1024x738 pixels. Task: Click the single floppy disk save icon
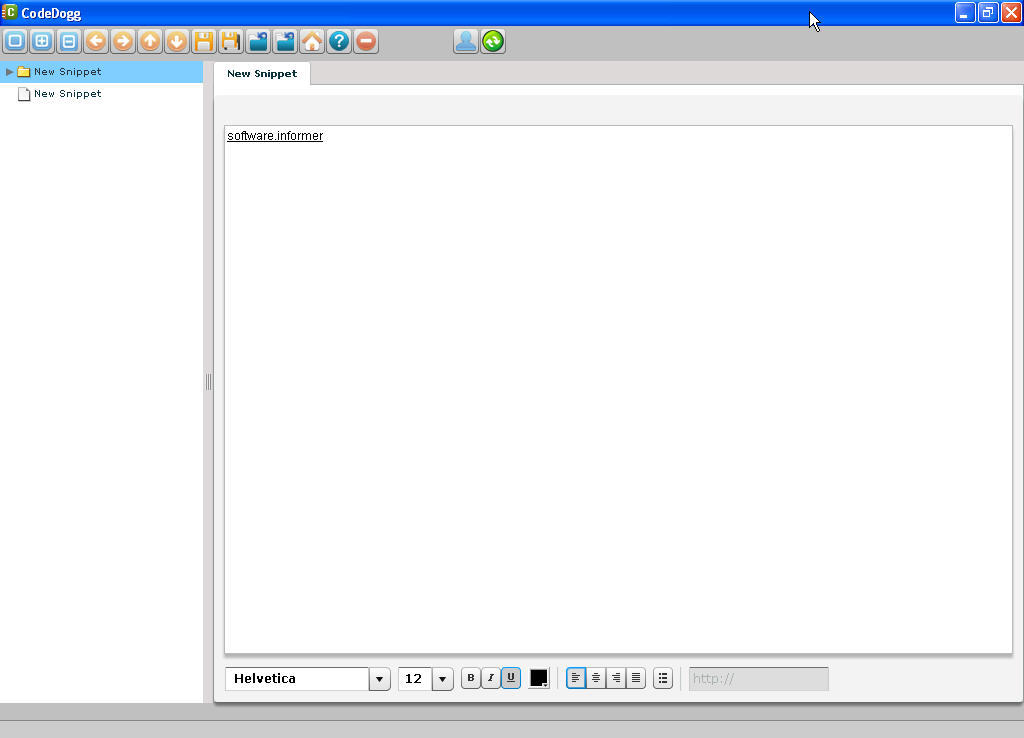[204, 42]
